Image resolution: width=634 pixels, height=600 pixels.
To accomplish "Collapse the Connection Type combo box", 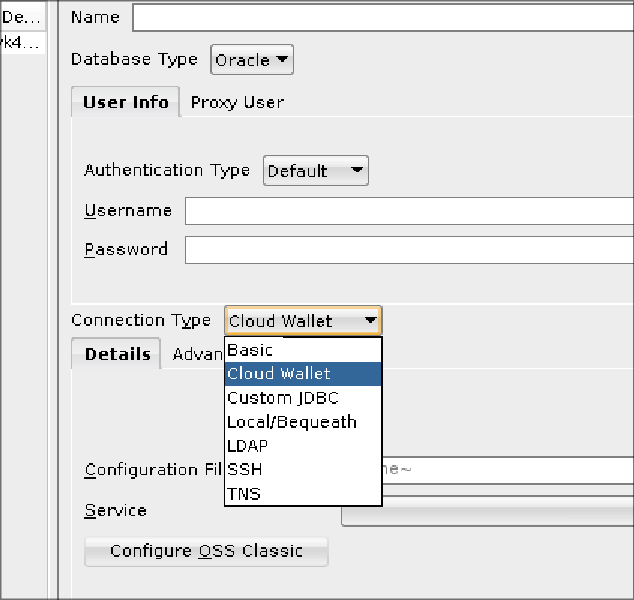I will [302, 321].
